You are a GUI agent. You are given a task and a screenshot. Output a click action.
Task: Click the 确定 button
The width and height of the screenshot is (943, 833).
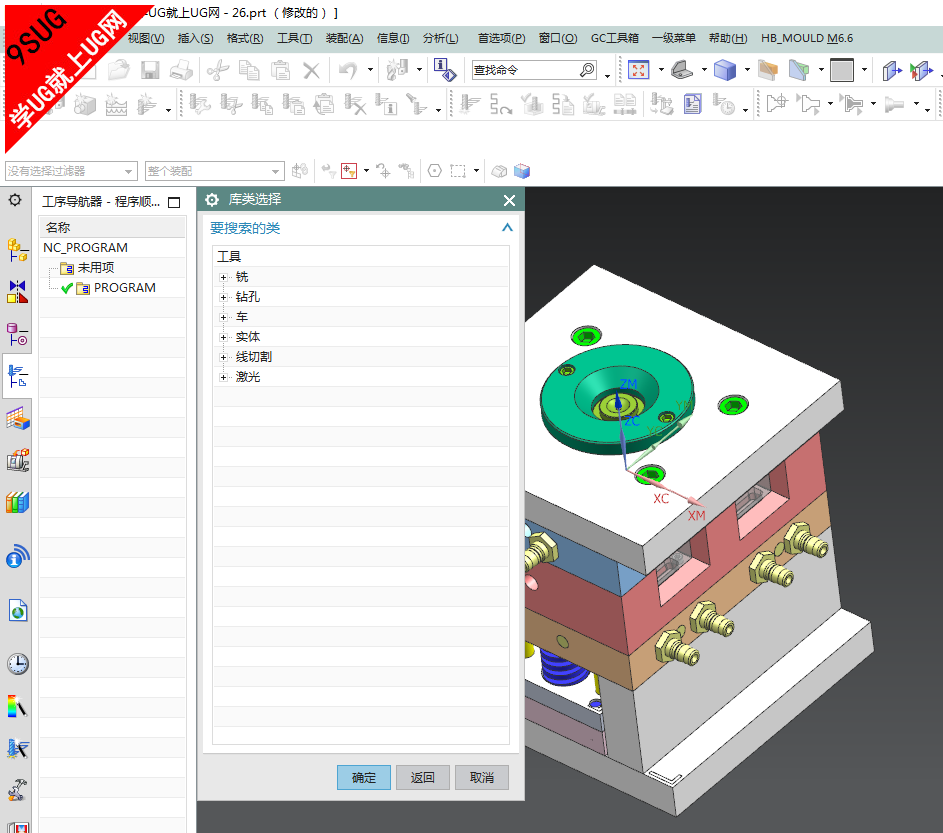(364, 778)
